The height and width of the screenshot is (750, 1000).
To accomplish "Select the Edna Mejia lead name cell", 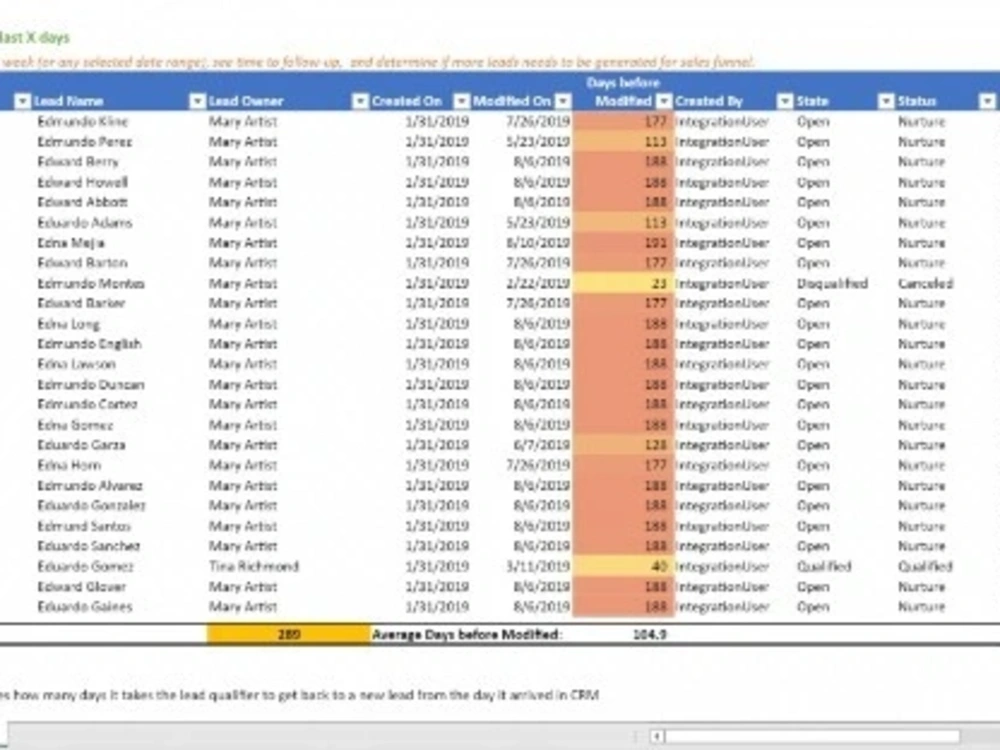I will coord(71,242).
